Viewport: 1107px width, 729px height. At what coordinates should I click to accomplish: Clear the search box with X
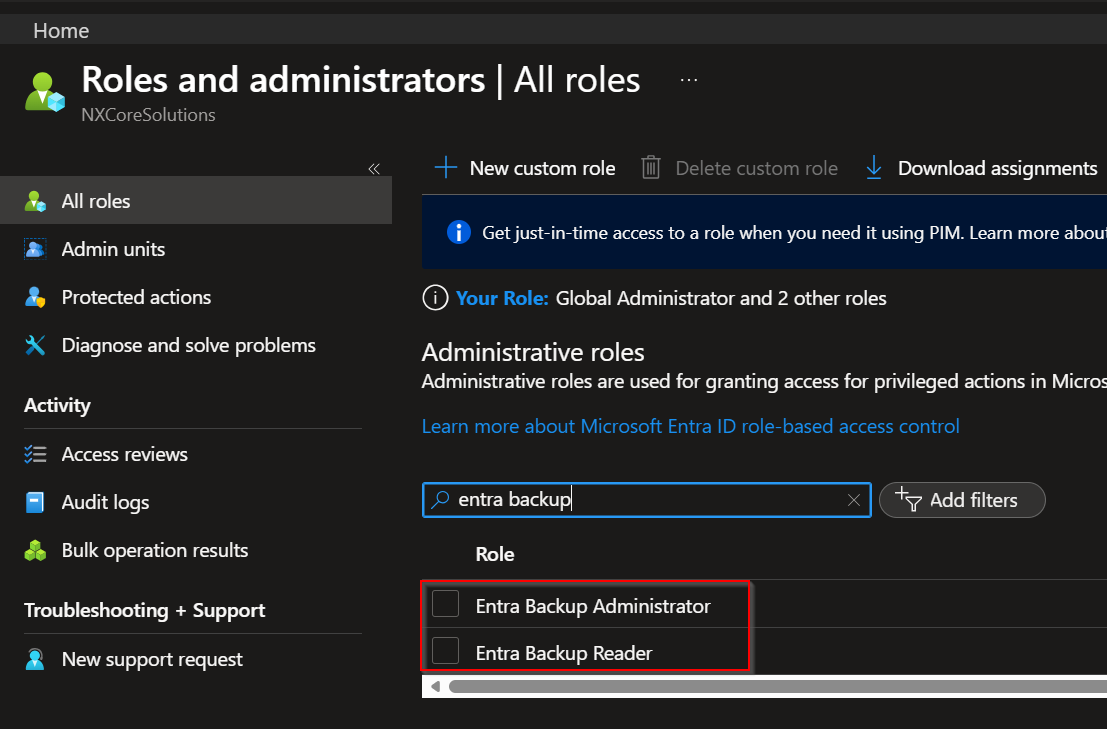tap(854, 500)
